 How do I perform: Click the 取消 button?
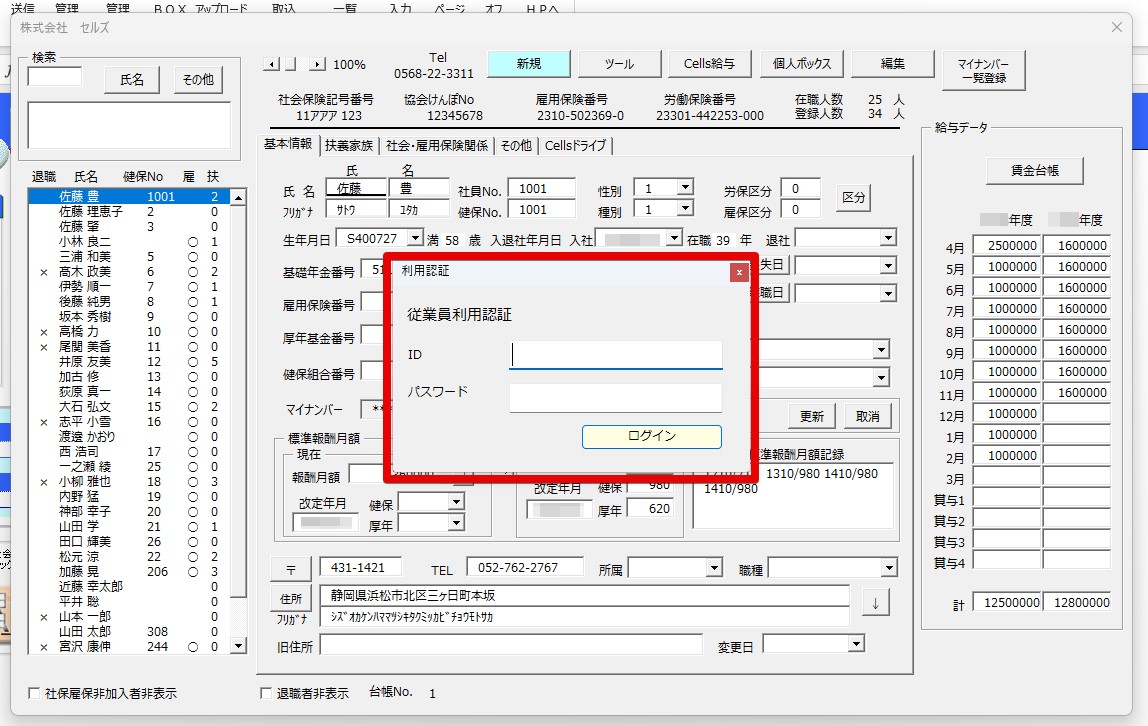point(868,416)
